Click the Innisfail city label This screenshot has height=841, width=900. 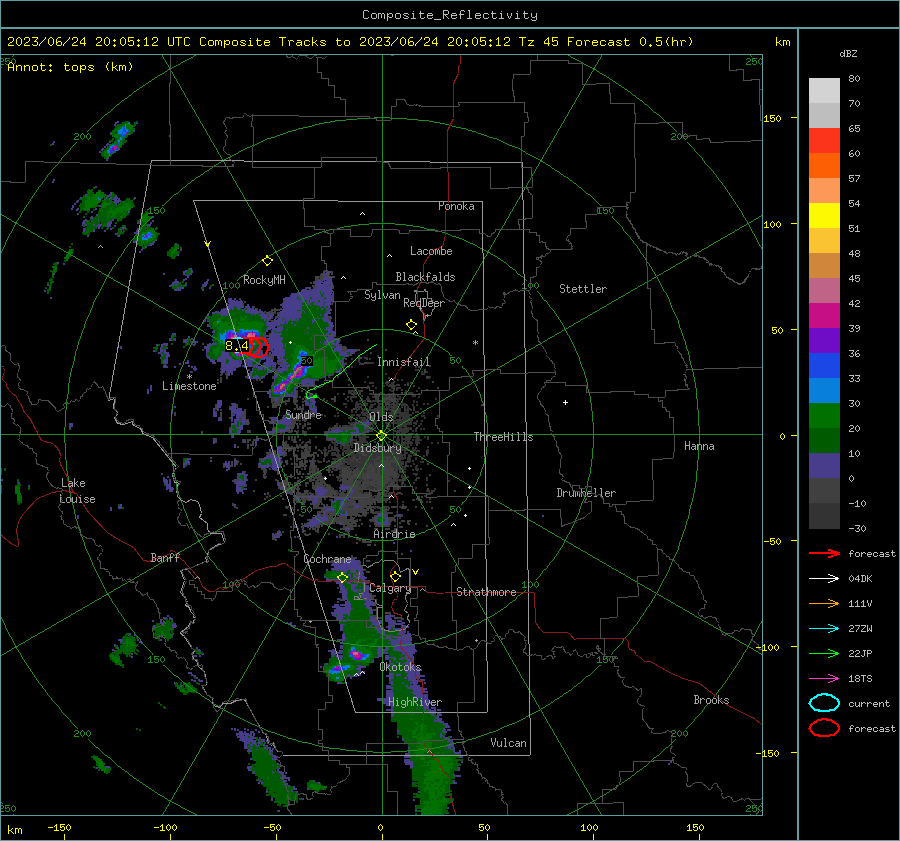pyautogui.click(x=404, y=362)
